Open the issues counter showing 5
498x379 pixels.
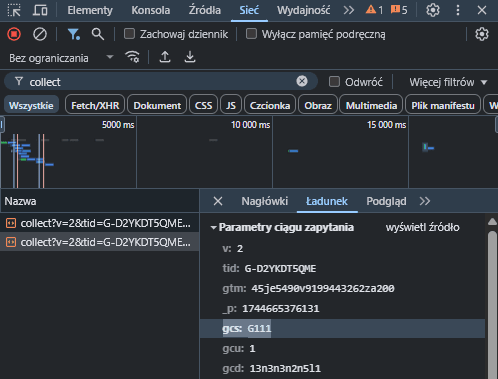pos(399,10)
